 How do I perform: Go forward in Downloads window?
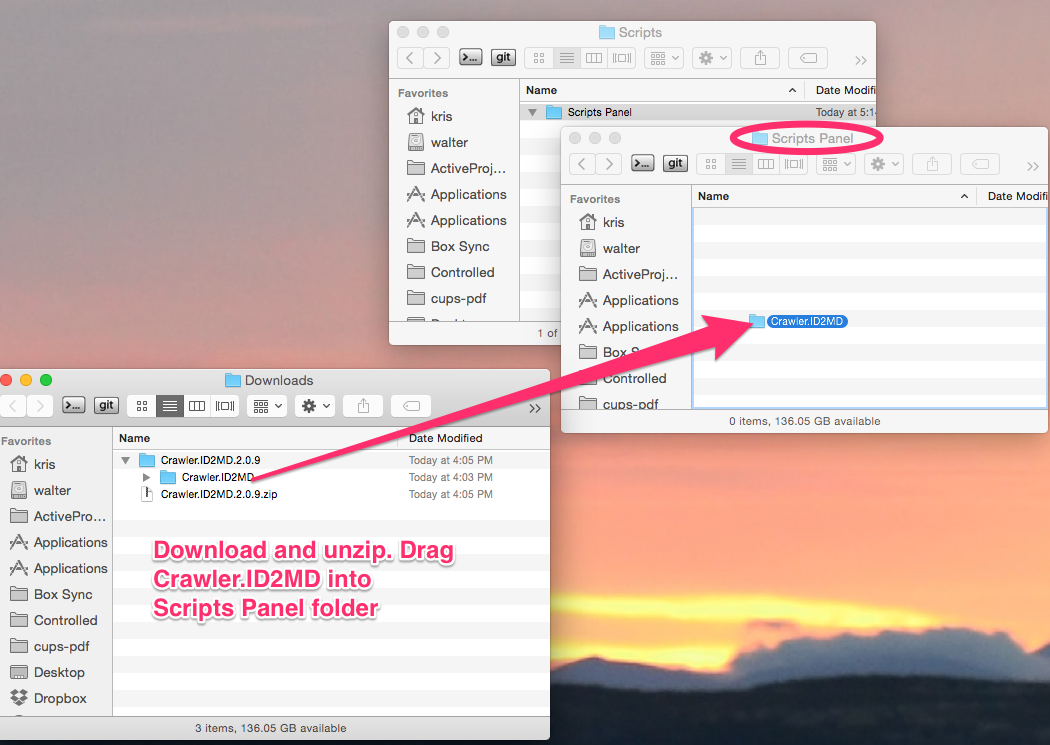click(40, 406)
